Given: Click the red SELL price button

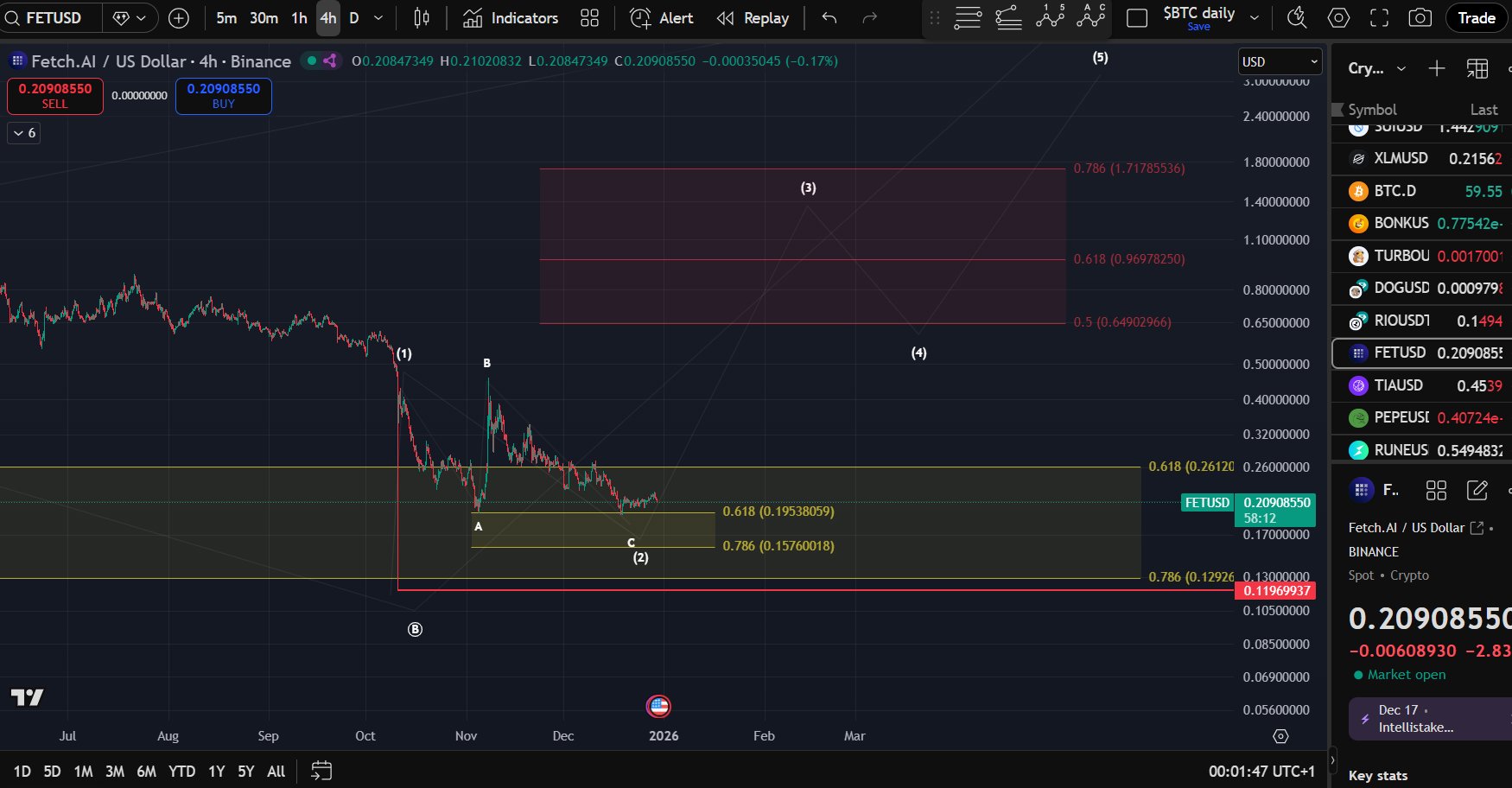Looking at the screenshot, I should [x=55, y=96].
